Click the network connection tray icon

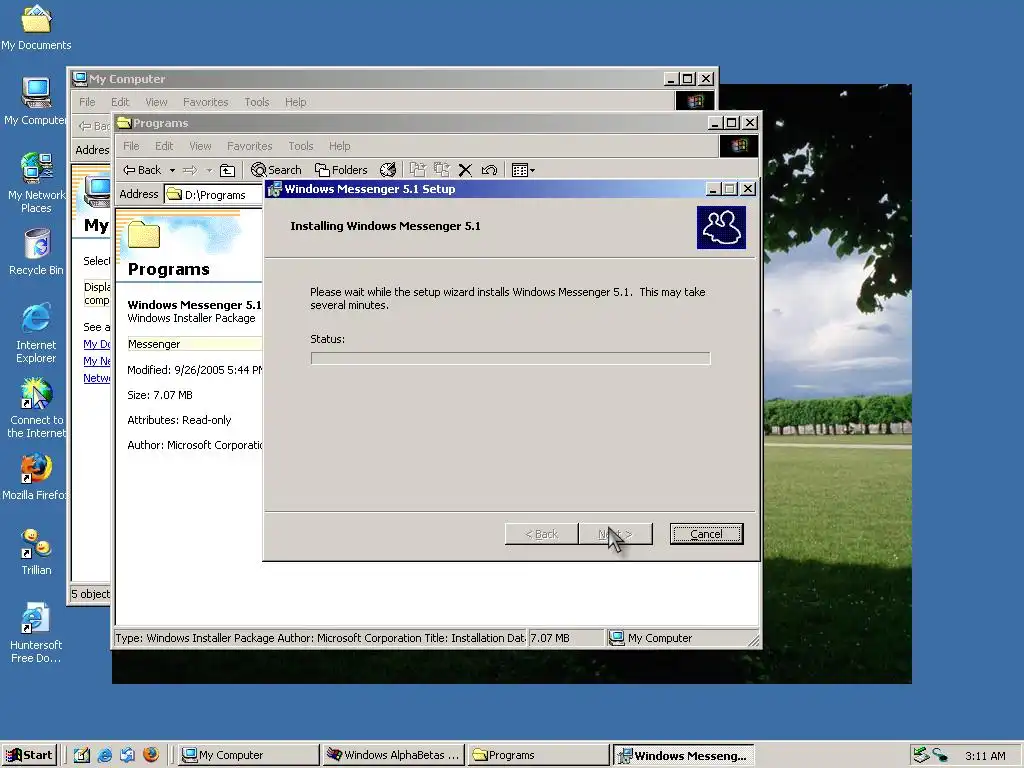tap(940, 755)
